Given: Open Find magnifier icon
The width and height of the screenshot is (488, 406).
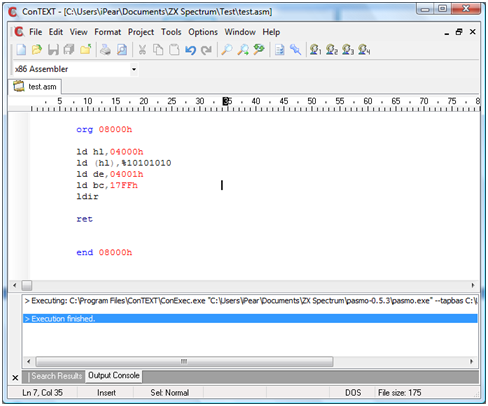Looking at the screenshot, I should click(227, 50).
